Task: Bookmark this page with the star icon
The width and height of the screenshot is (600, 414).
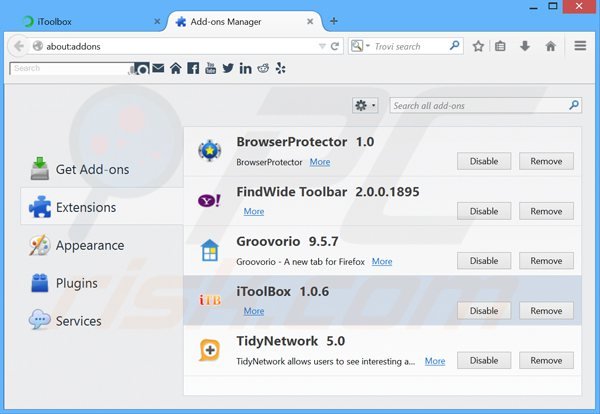Action: coord(478,46)
